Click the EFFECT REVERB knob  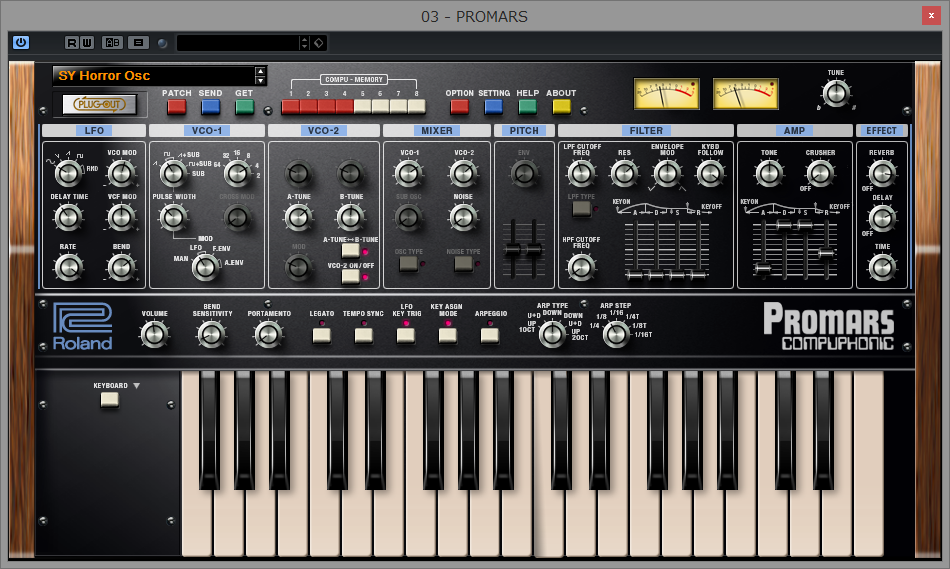click(882, 174)
